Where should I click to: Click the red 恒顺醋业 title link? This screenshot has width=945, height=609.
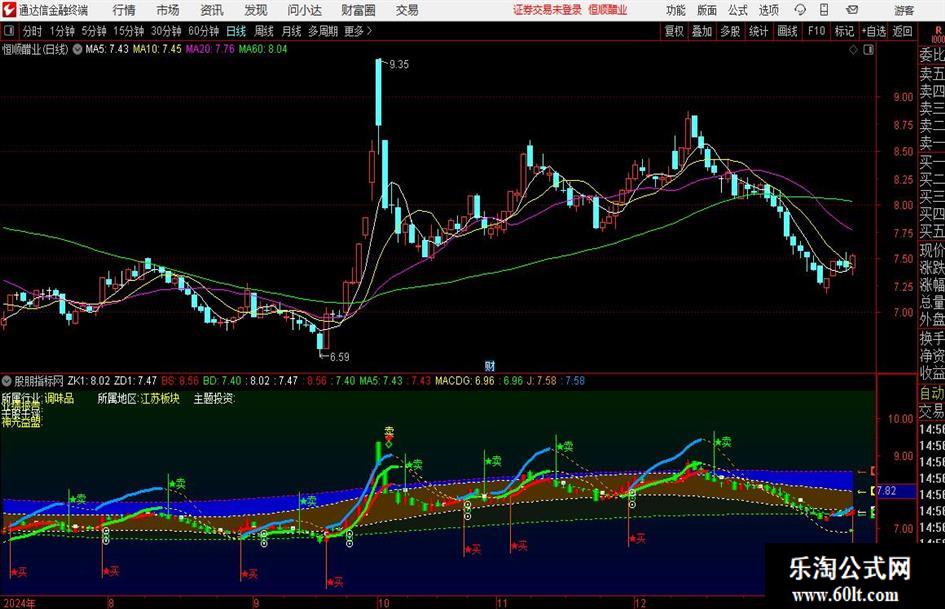(608, 10)
